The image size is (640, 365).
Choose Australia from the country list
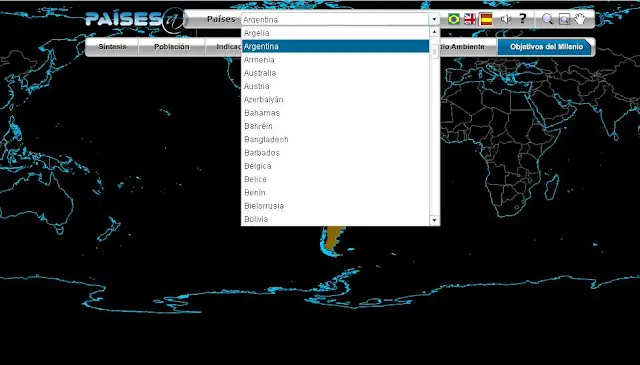tap(335, 73)
